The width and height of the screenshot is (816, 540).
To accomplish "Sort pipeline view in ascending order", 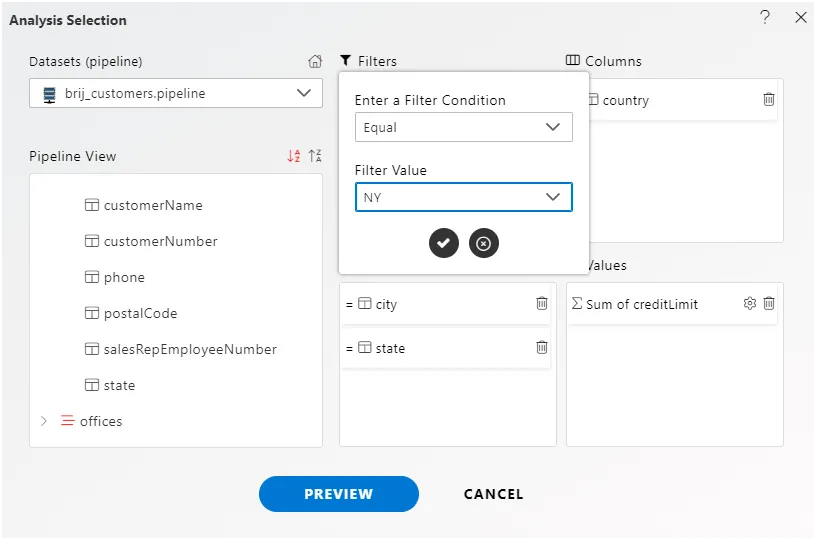I will [293, 156].
